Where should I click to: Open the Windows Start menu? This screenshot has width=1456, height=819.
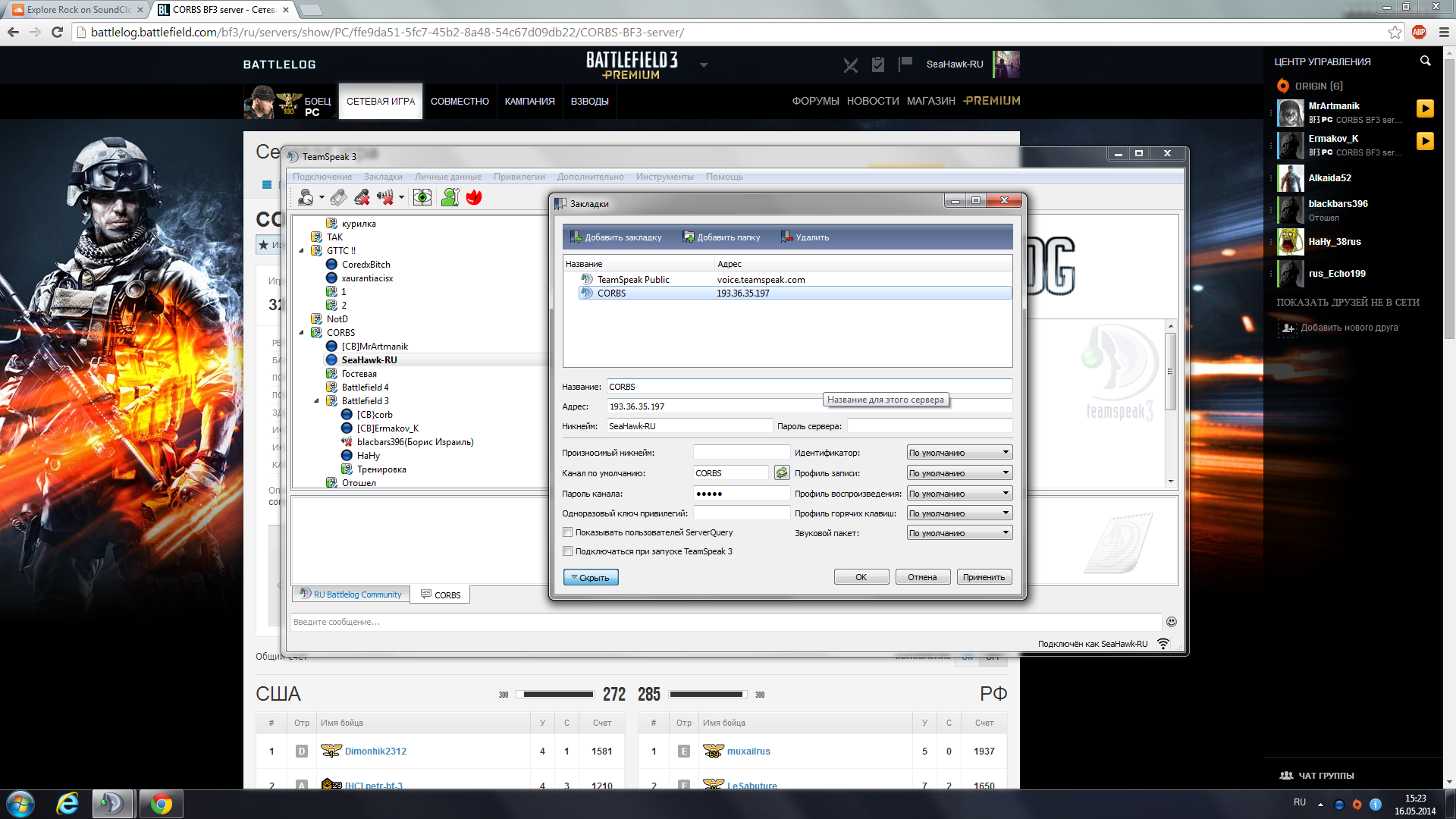20,804
